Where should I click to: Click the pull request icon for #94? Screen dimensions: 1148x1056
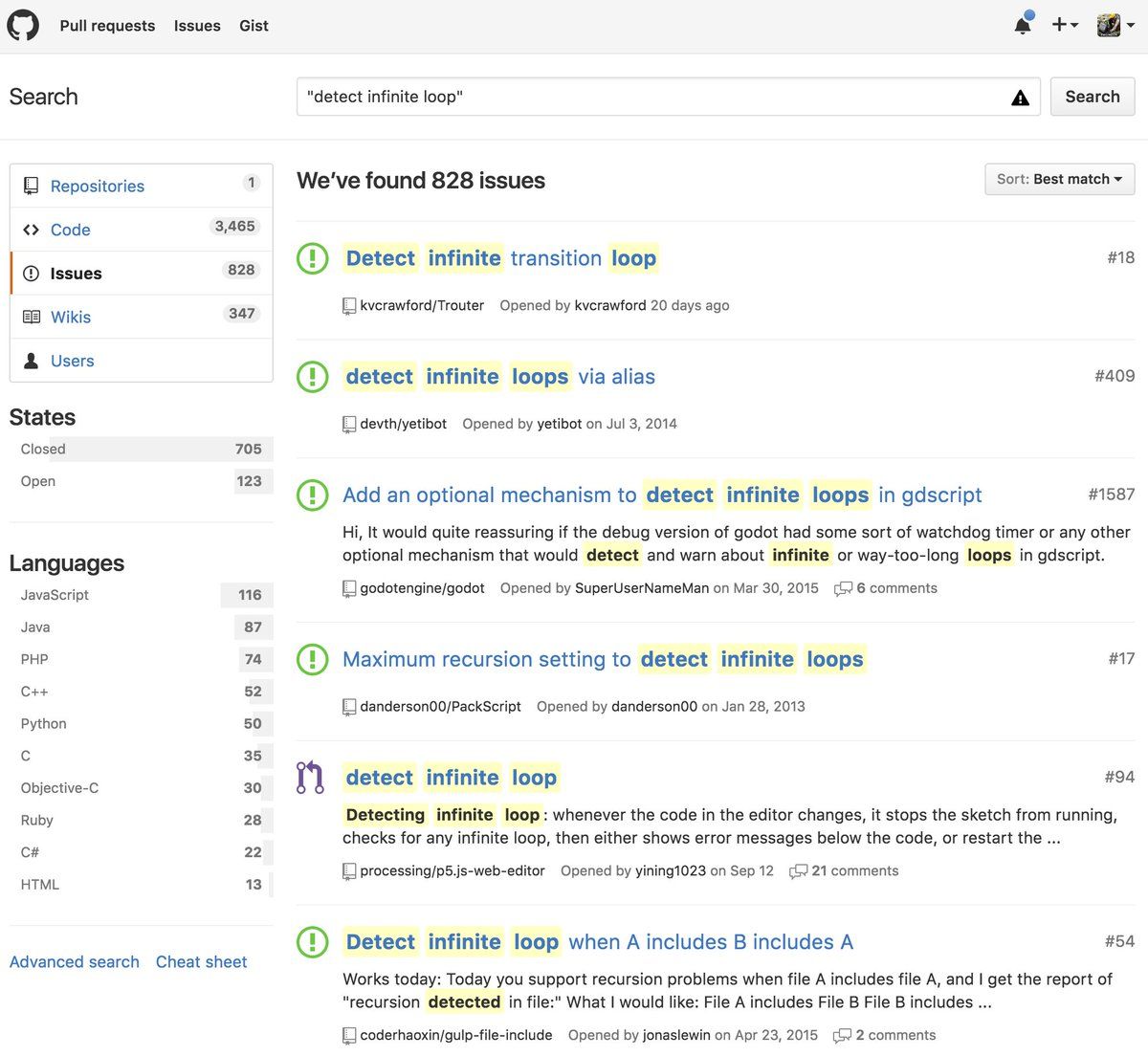[311, 778]
